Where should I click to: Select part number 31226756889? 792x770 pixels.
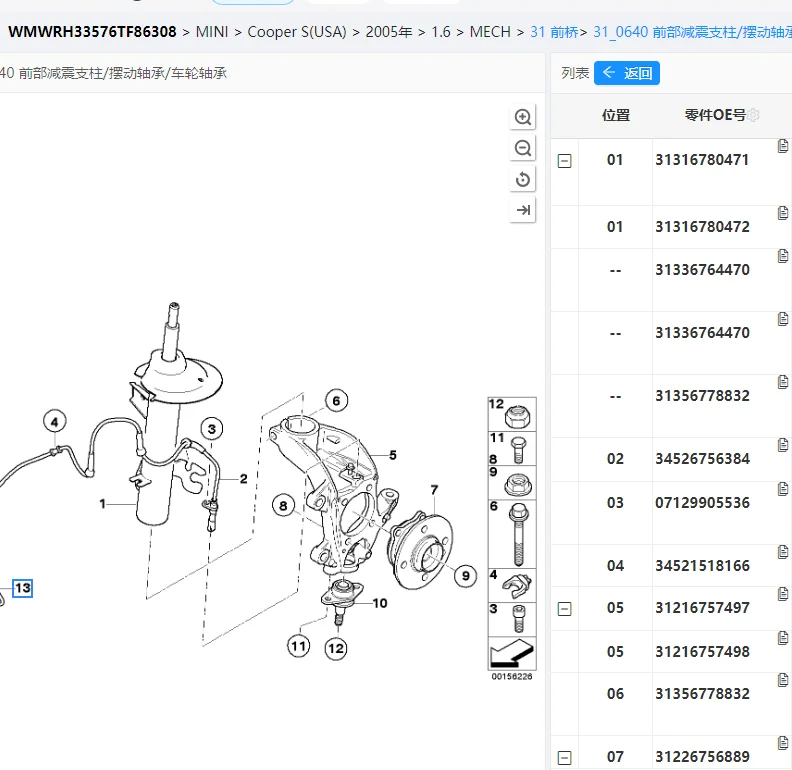tap(702, 757)
